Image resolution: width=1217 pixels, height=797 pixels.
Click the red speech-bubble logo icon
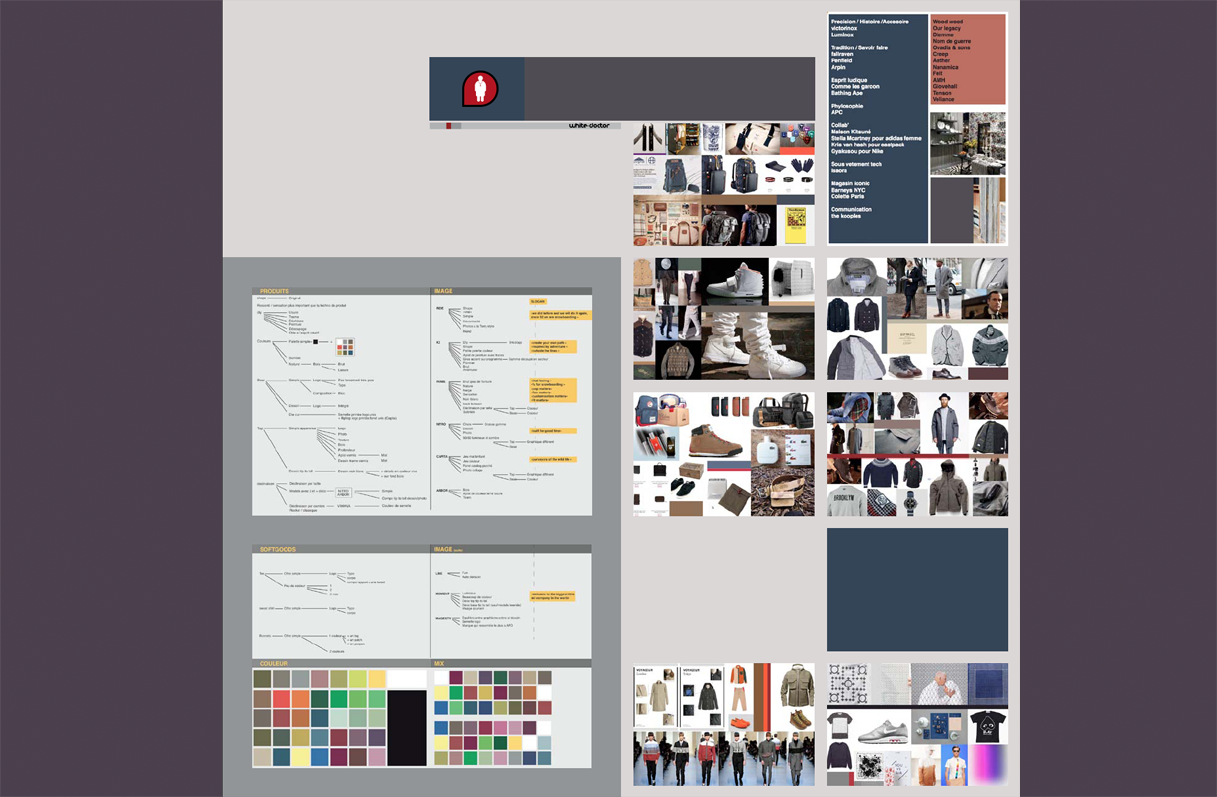(x=478, y=89)
